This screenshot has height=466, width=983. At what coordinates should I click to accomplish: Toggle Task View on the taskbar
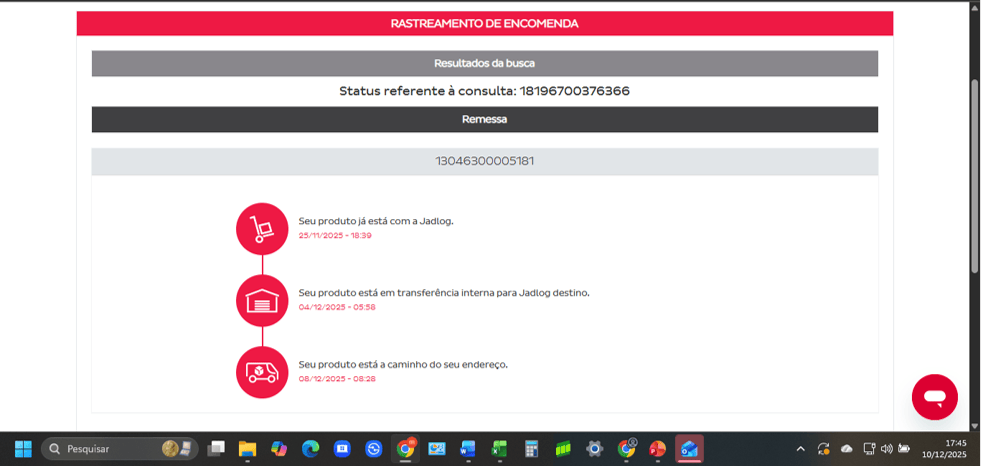coord(216,449)
